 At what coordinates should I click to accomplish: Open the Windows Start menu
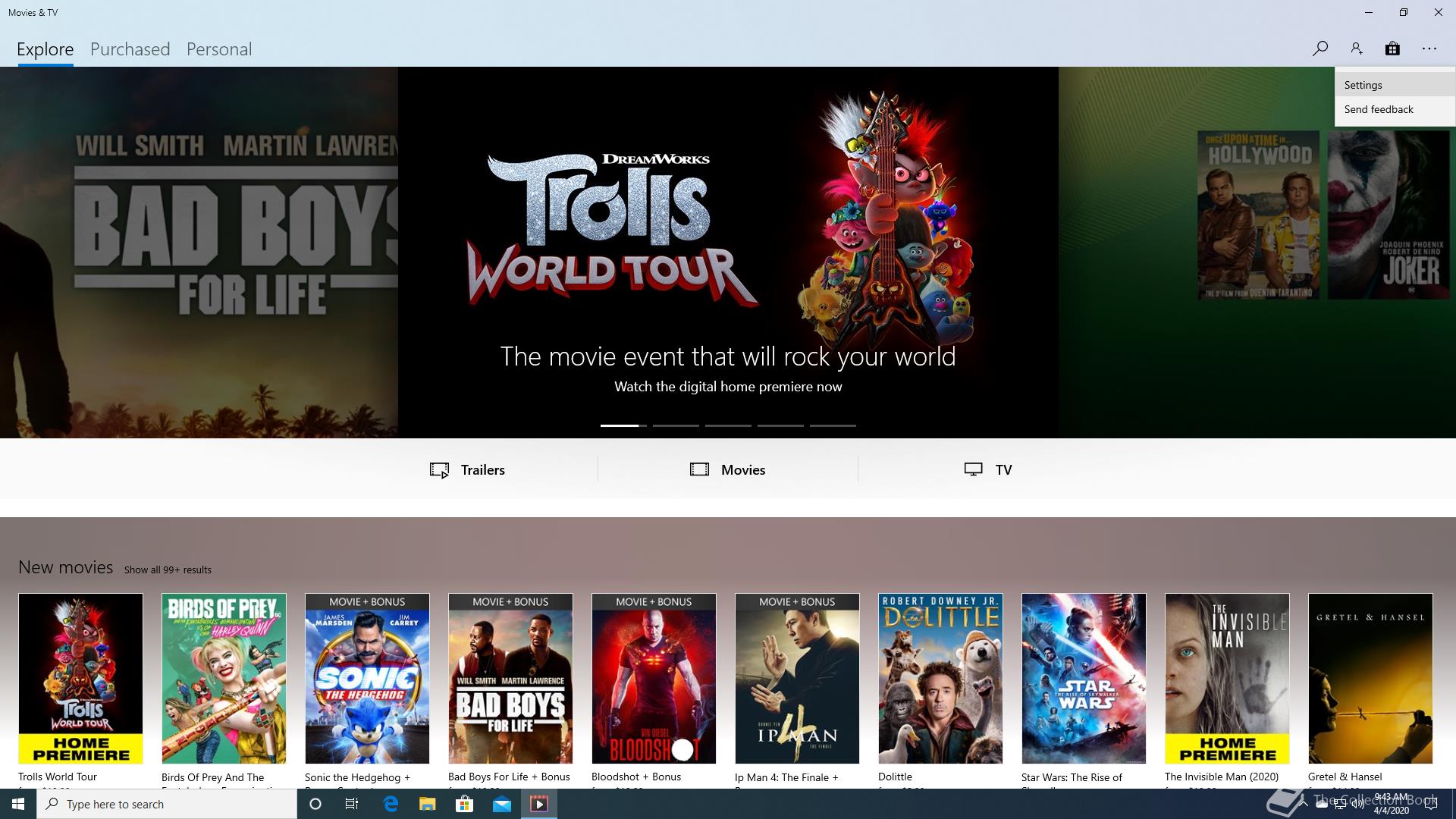click(18, 804)
